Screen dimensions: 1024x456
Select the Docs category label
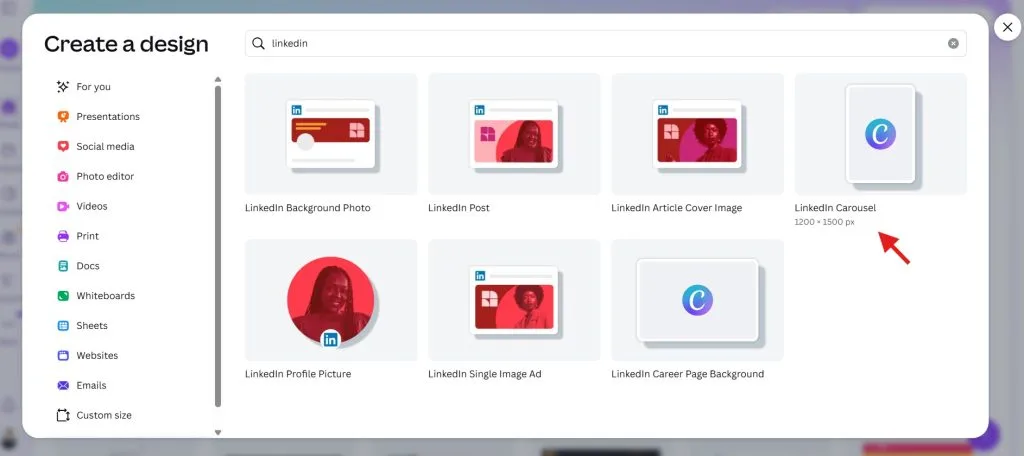(x=88, y=266)
